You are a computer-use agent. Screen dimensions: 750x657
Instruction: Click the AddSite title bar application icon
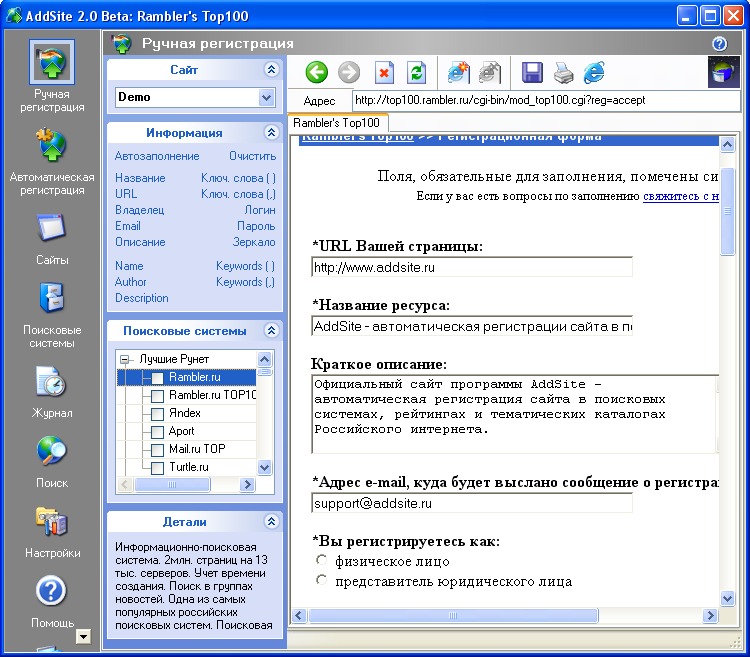[14, 16]
